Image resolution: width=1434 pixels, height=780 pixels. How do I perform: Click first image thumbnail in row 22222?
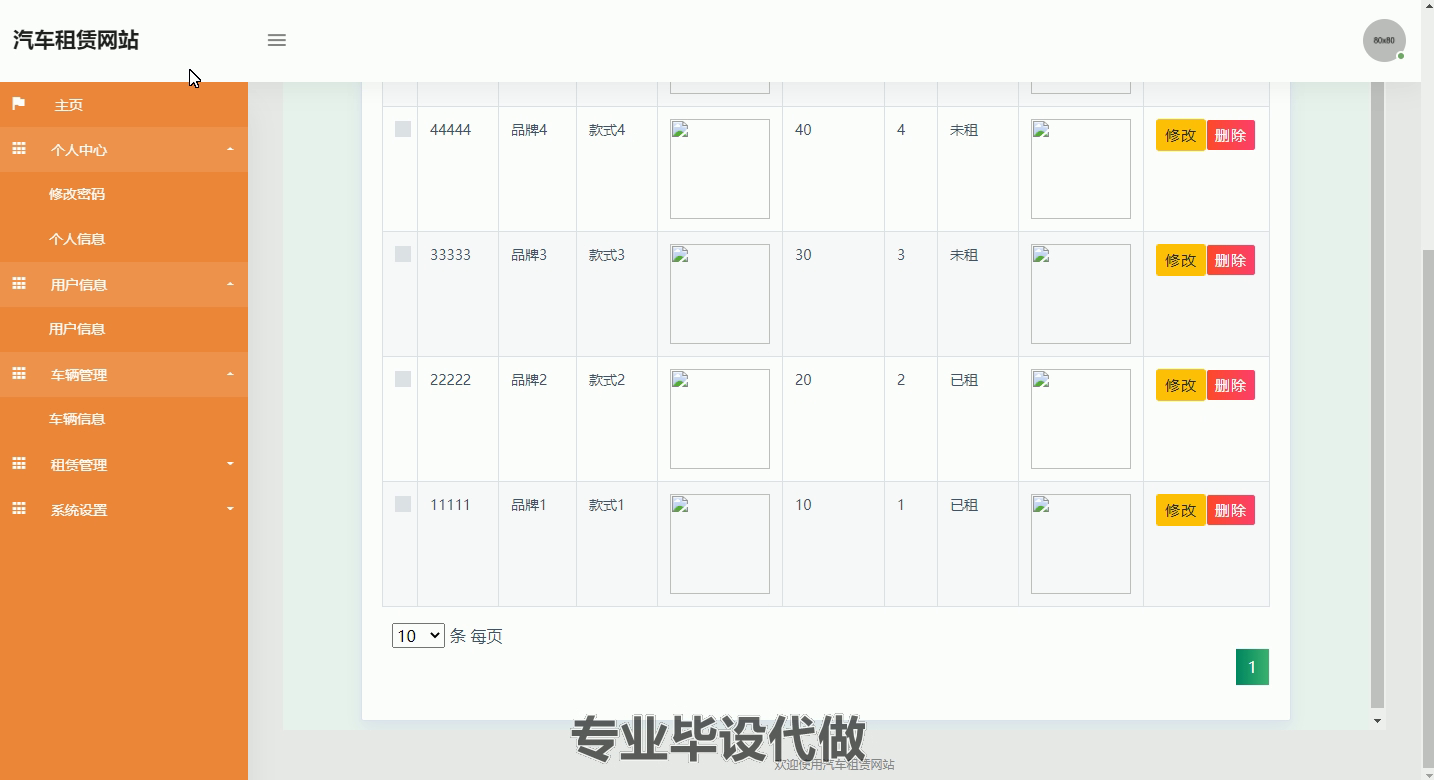pyautogui.click(x=720, y=419)
